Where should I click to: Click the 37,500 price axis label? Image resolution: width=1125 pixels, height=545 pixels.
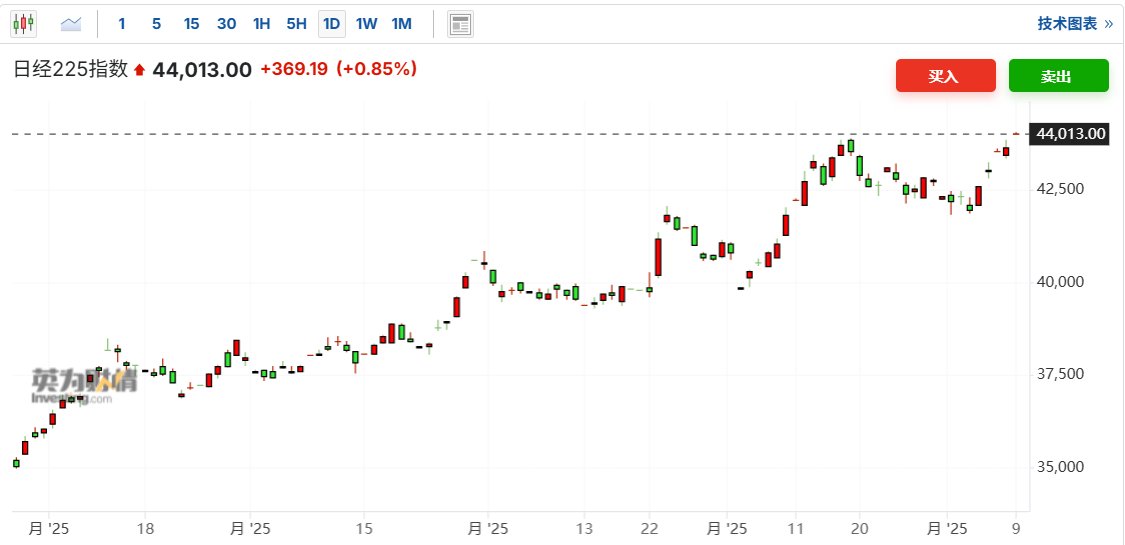click(1062, 374)
